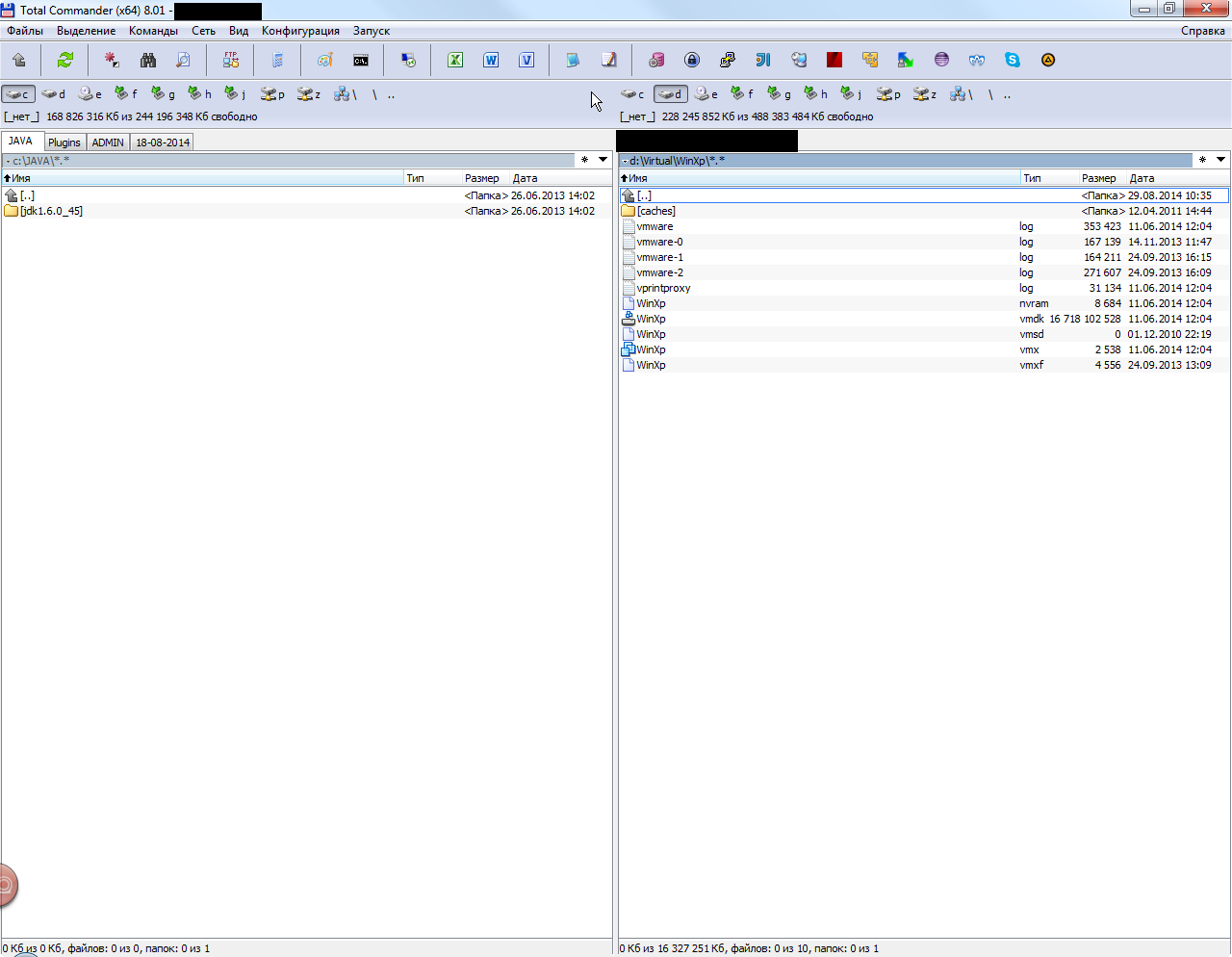Launch the Paint palette icon

(324, 60)
